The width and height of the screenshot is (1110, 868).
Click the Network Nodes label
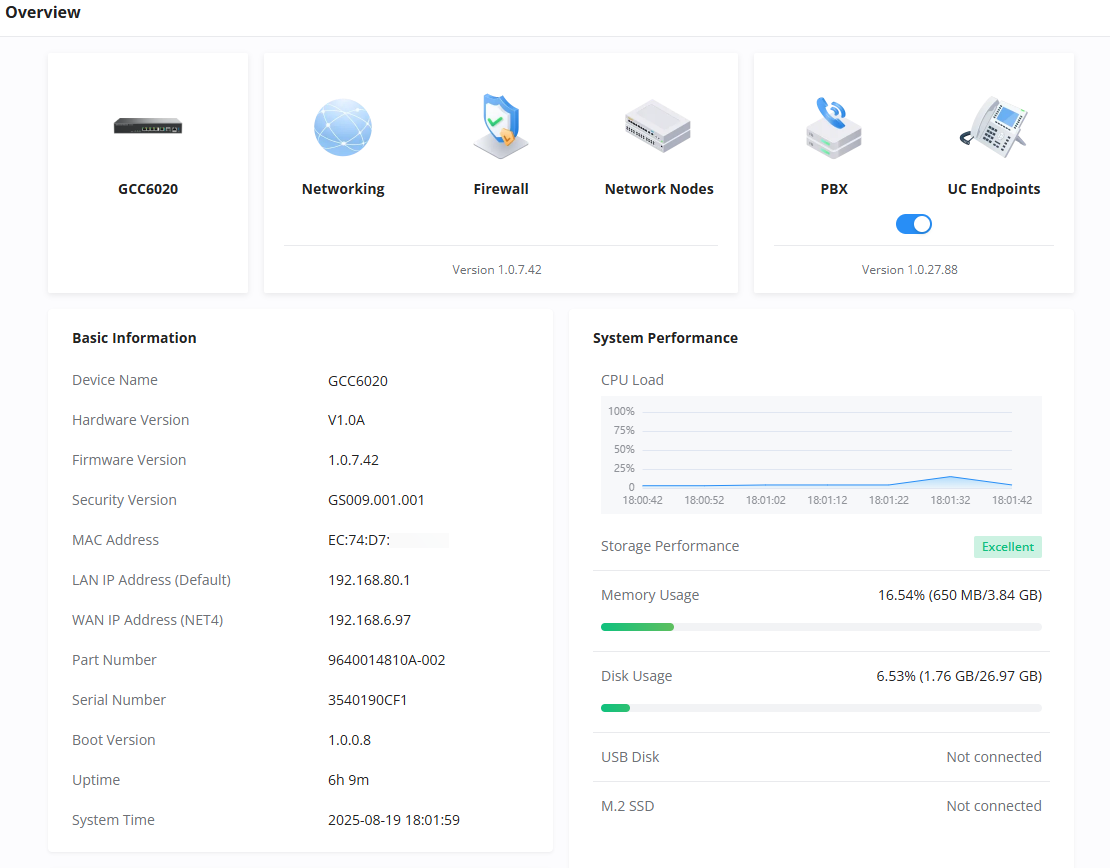[658, 189]
